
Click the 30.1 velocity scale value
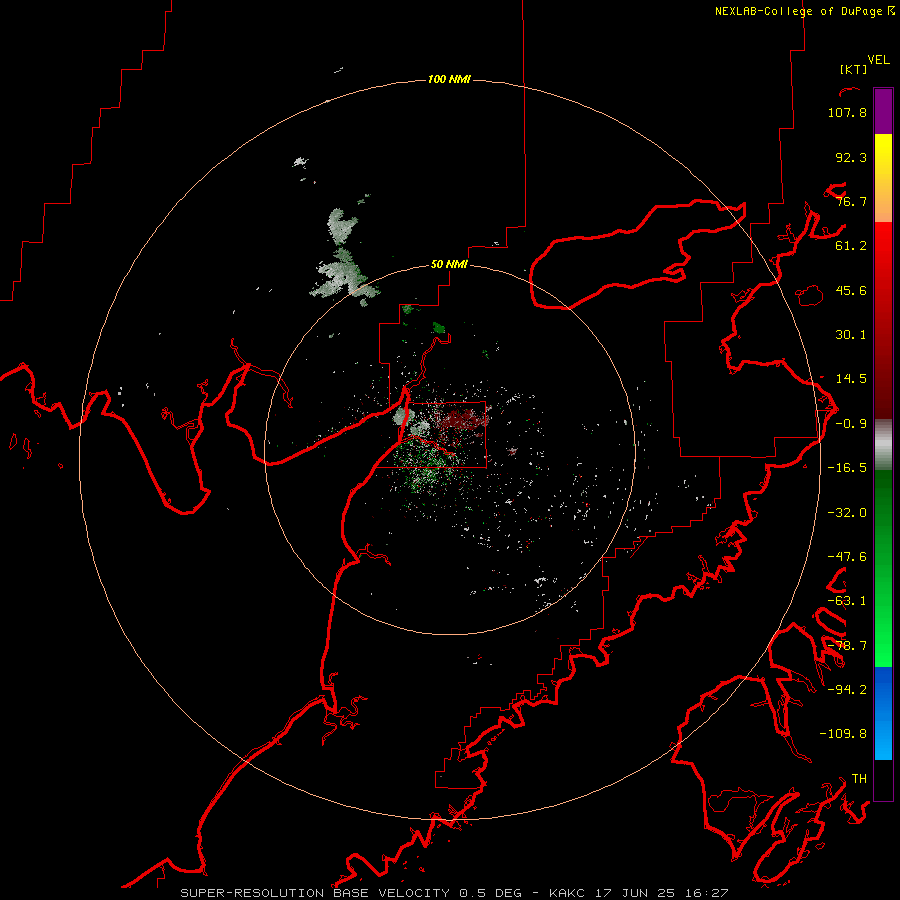pyautogui.click(x=851, y=335)
